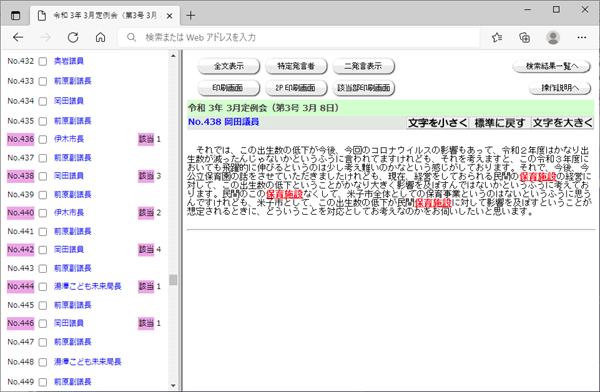Open 伊木市長 speech at No.440

coord(68,212)
